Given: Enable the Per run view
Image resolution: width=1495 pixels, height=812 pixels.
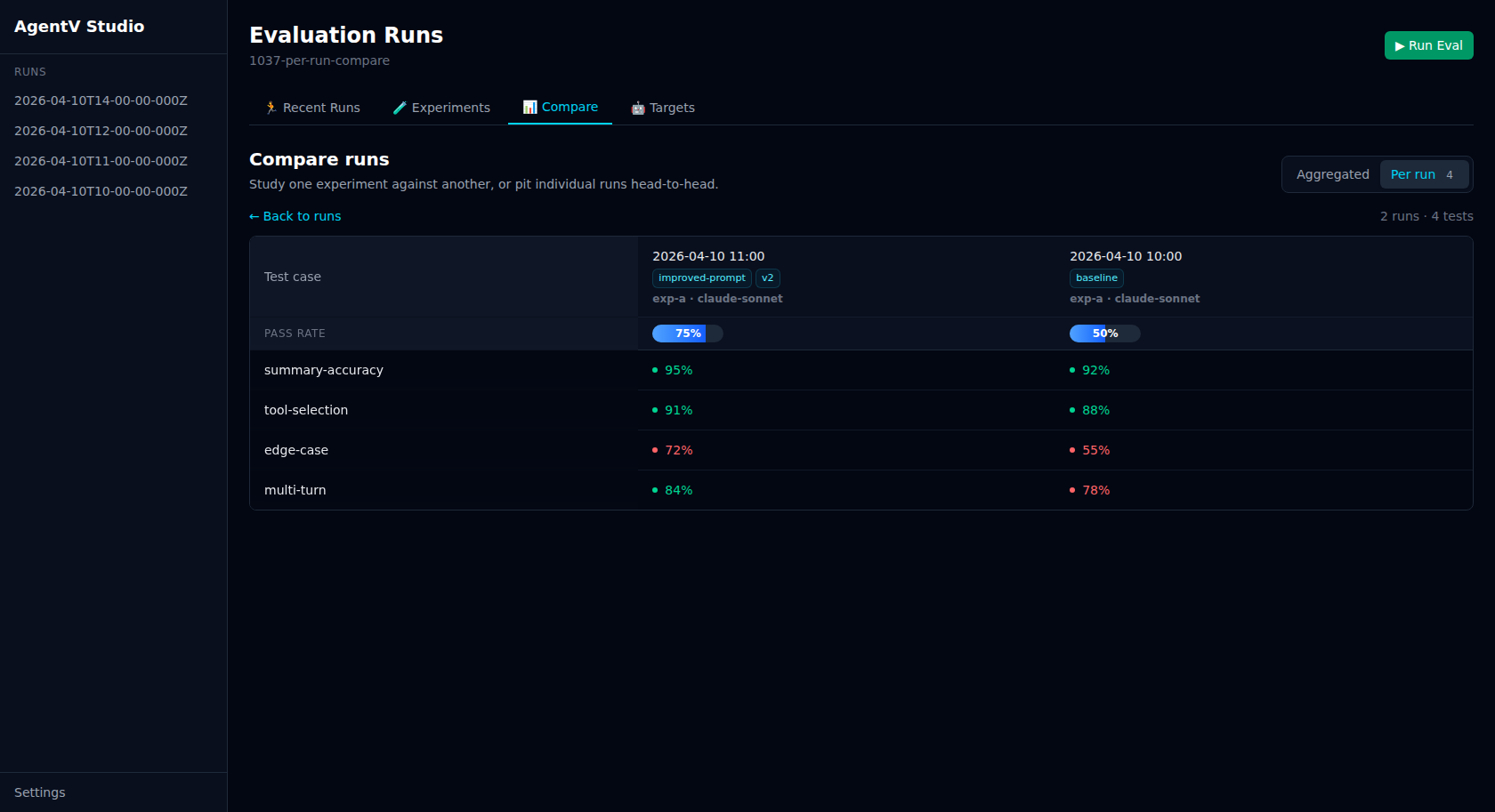Looking at the screenshot, I should point(1412,174).
